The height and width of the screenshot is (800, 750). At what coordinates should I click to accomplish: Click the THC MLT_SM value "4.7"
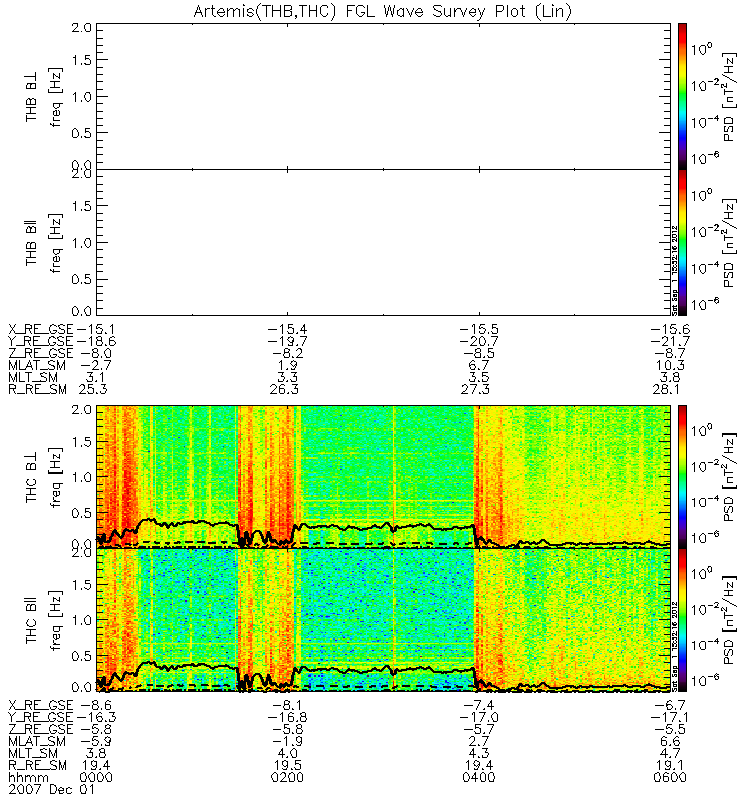coord(670,754)
